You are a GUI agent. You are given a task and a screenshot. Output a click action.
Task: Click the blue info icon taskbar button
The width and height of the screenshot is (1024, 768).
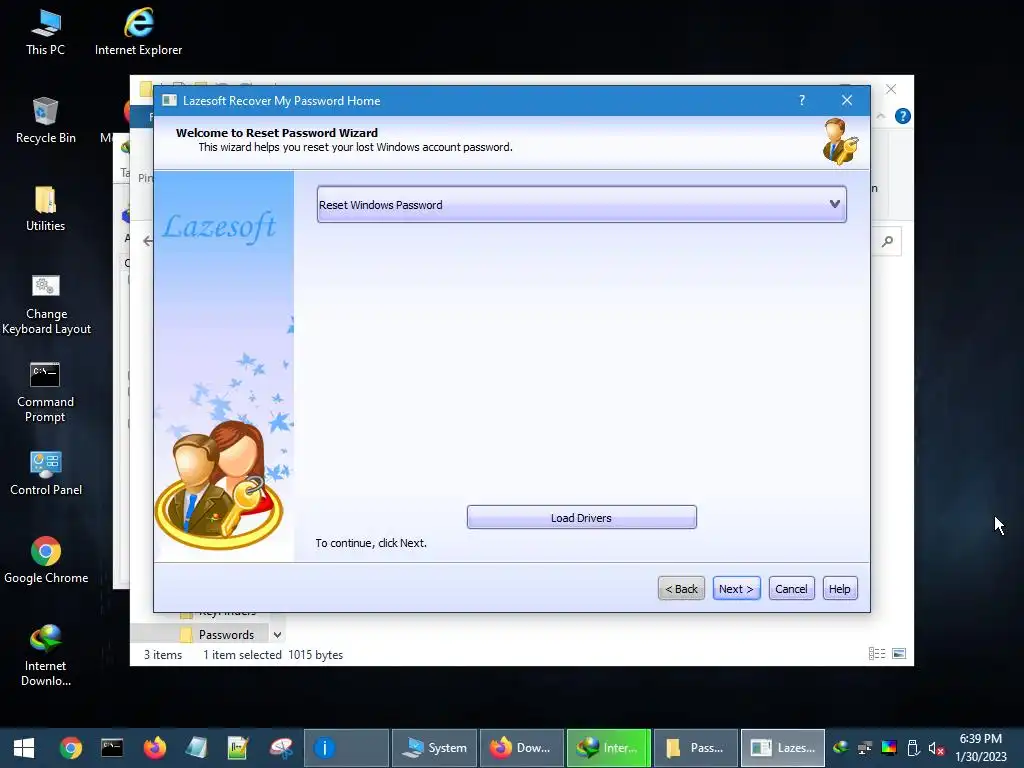(346, 748)
